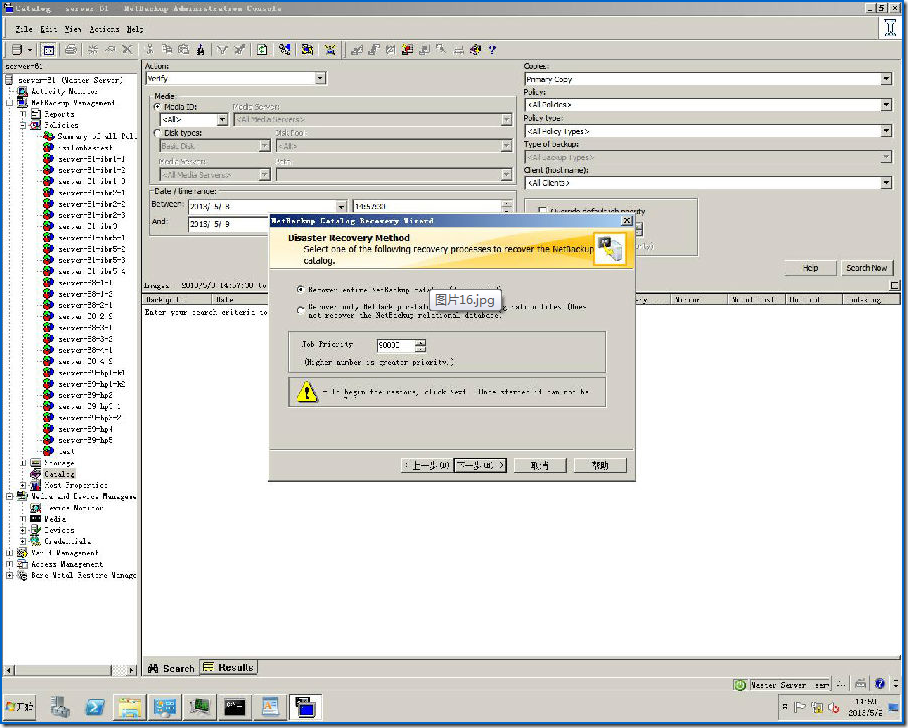Viewport: 908px width, 728px height.
Task: Click the Paste toolbar icon
Action: coord(184,50)
